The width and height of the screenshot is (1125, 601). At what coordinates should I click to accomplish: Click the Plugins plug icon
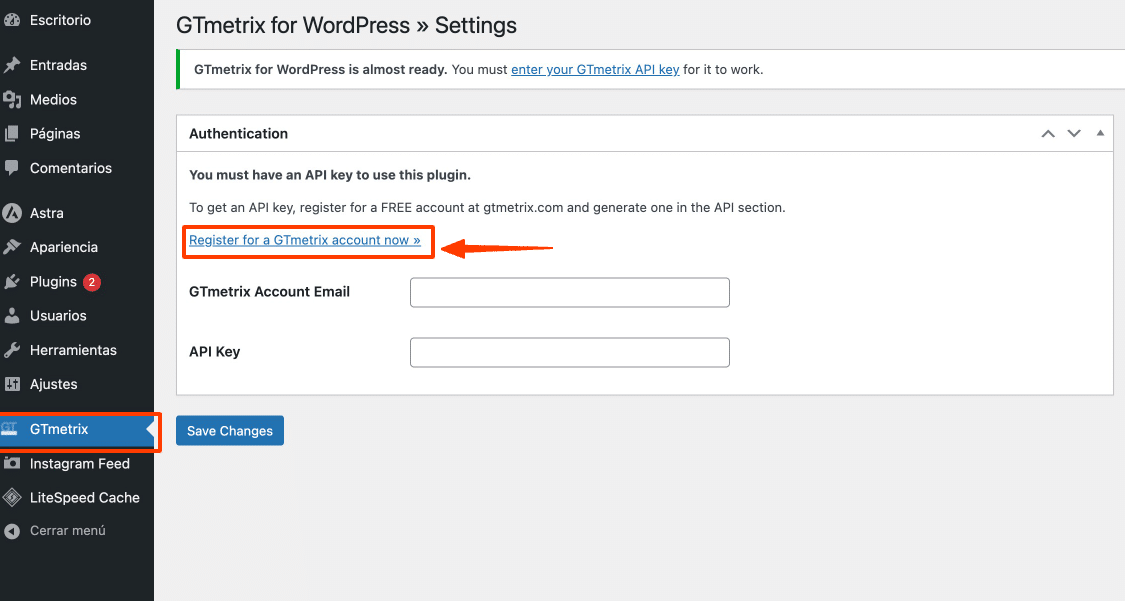(x=11, y=282)
